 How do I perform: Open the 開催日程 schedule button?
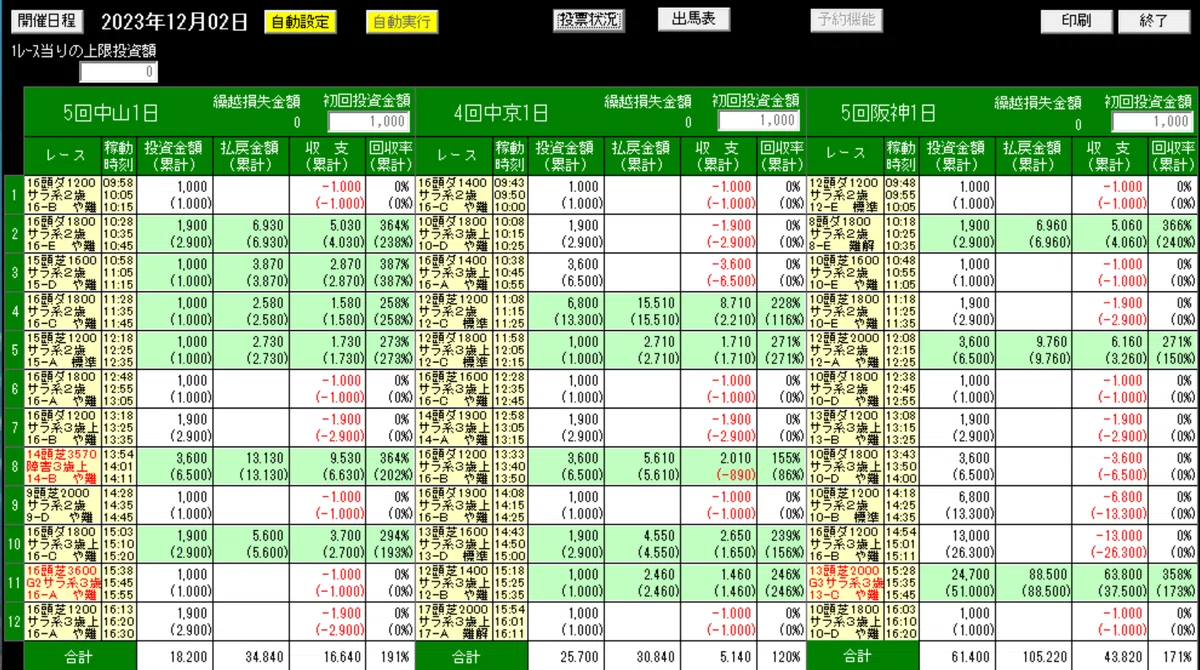coord(49,21)
